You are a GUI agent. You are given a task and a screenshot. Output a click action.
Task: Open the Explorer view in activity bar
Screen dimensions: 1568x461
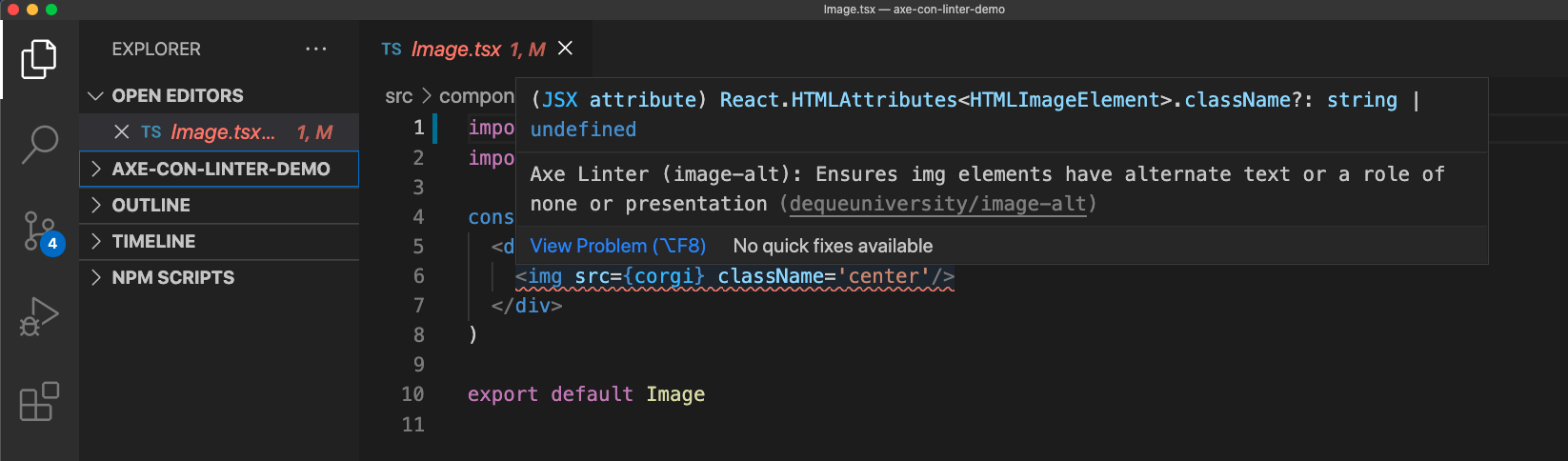click(x=39, y=59)
